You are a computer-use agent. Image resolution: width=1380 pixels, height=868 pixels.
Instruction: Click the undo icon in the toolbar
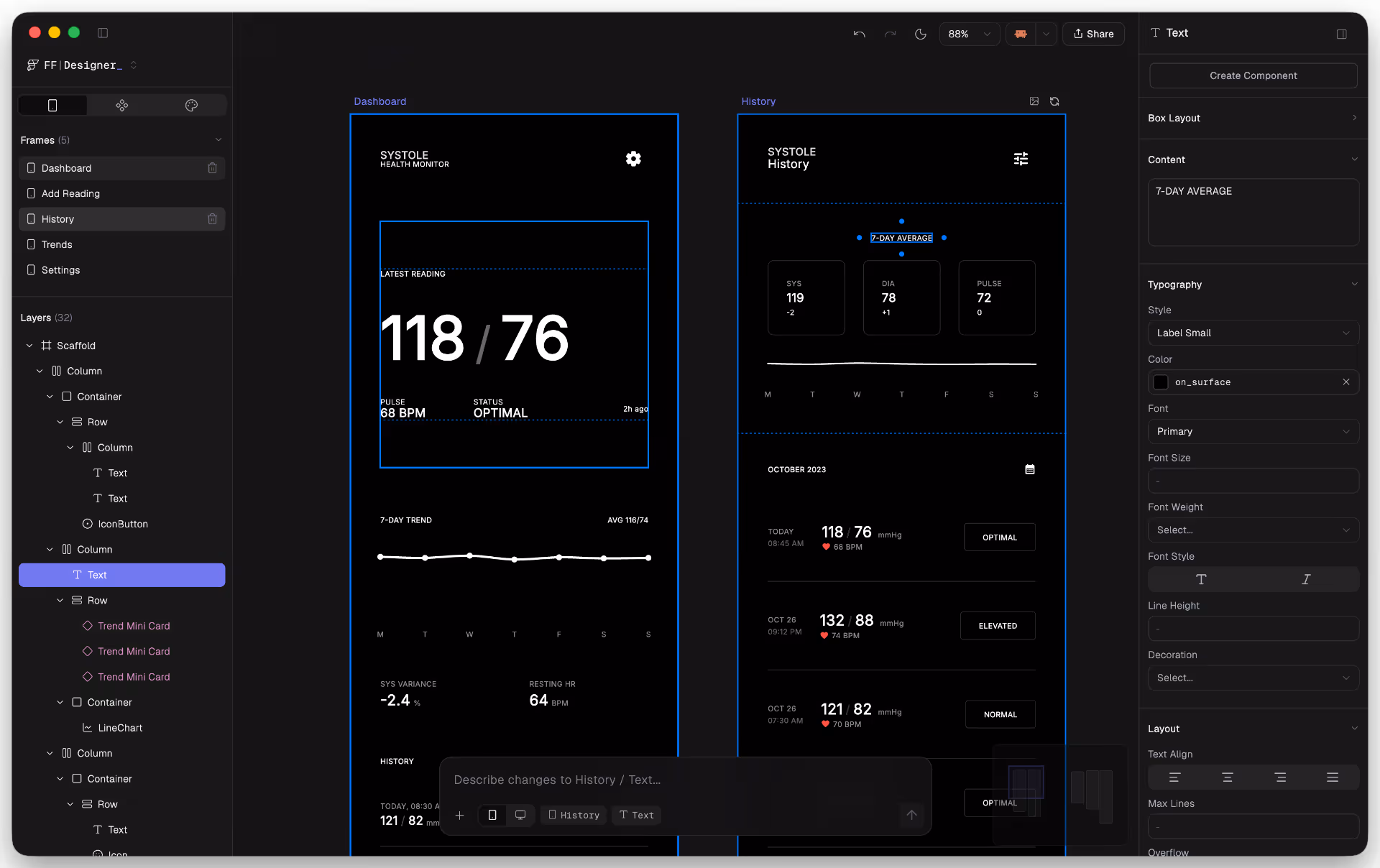[859, 34]
